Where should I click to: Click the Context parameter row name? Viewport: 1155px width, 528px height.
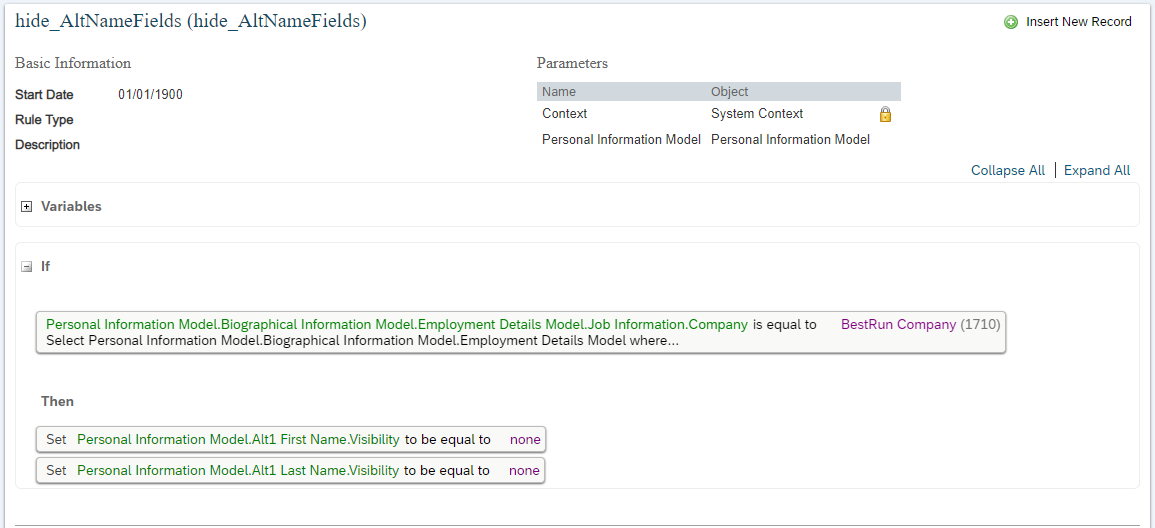point(564,114)
